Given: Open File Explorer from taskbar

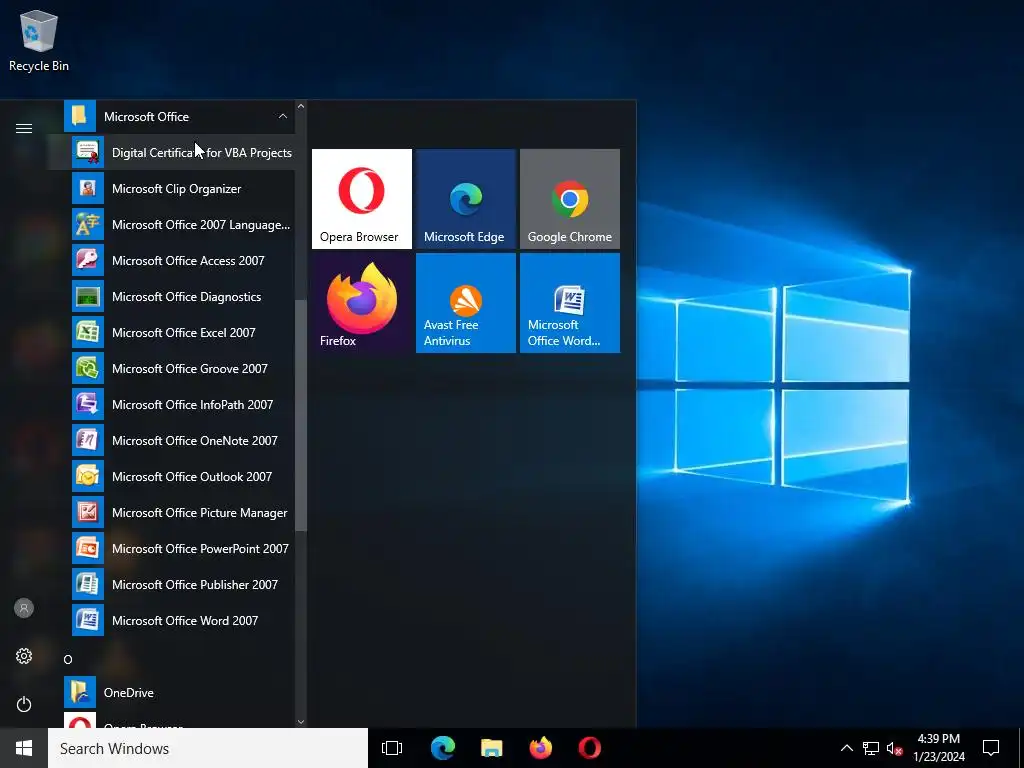Looking at the screenshot, I should pyautogui.click(x=491, y=748).
